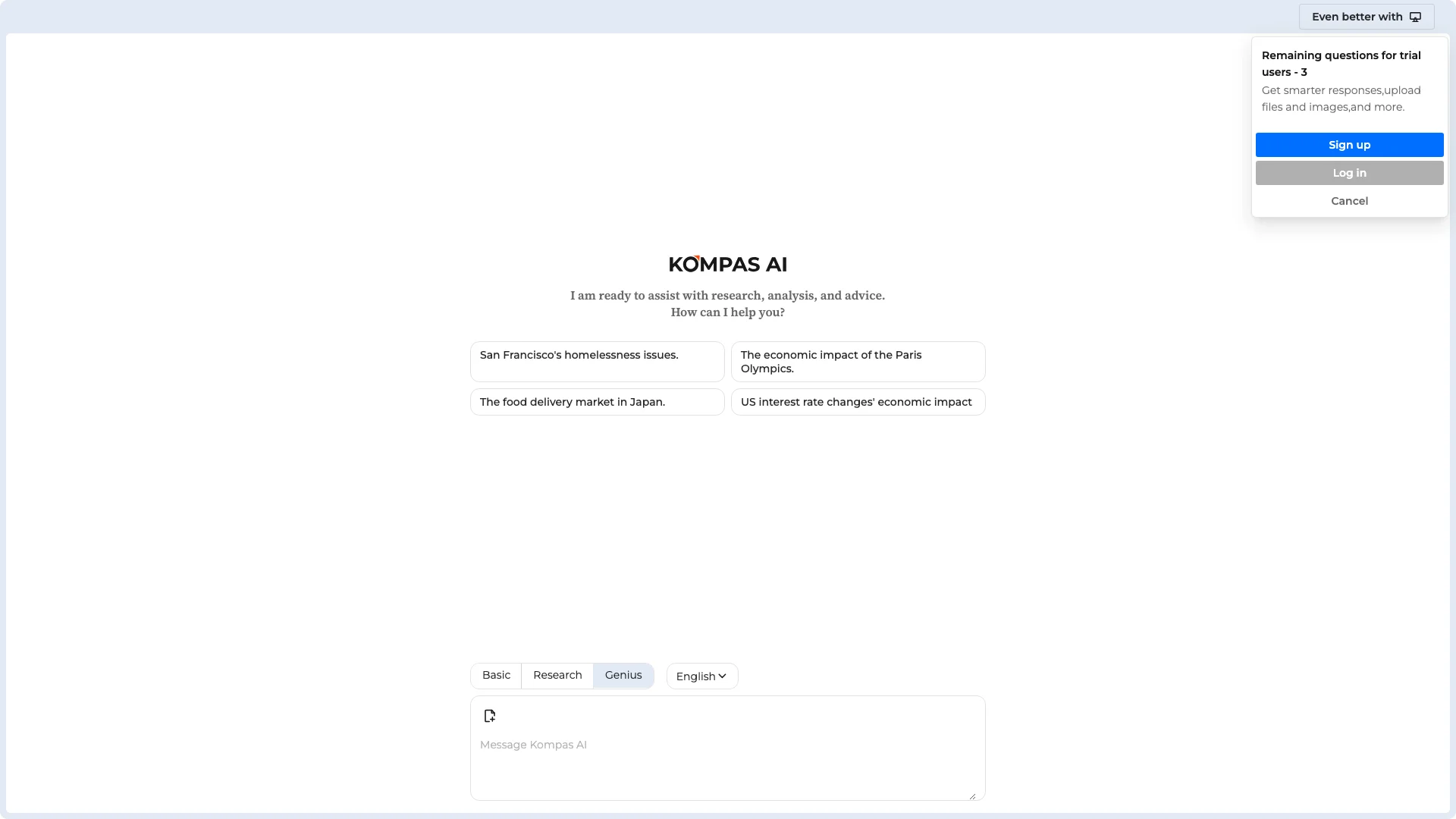Cancel the trial users popup
Screen dimensions: 1456x819
click(1349, 201)
